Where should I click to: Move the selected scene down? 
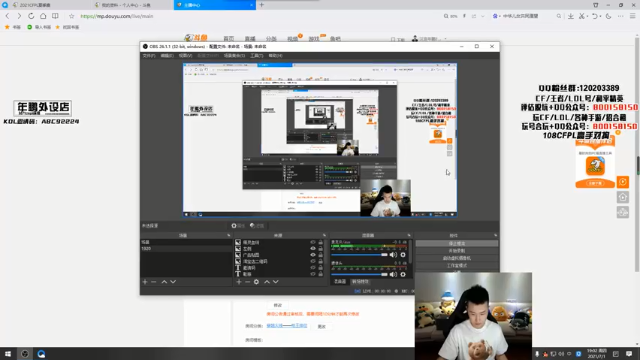pyautogui.click(x=173, y=282)
